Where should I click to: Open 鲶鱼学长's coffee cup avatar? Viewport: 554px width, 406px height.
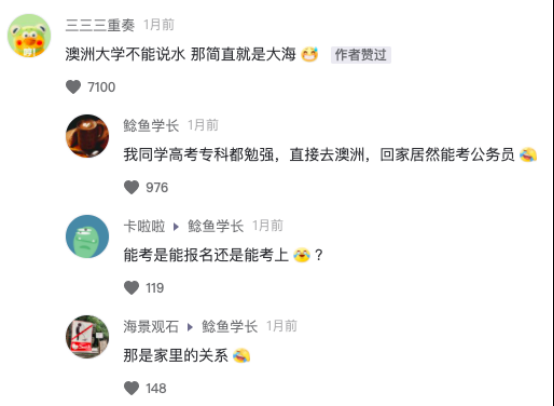tap(87, 136)
